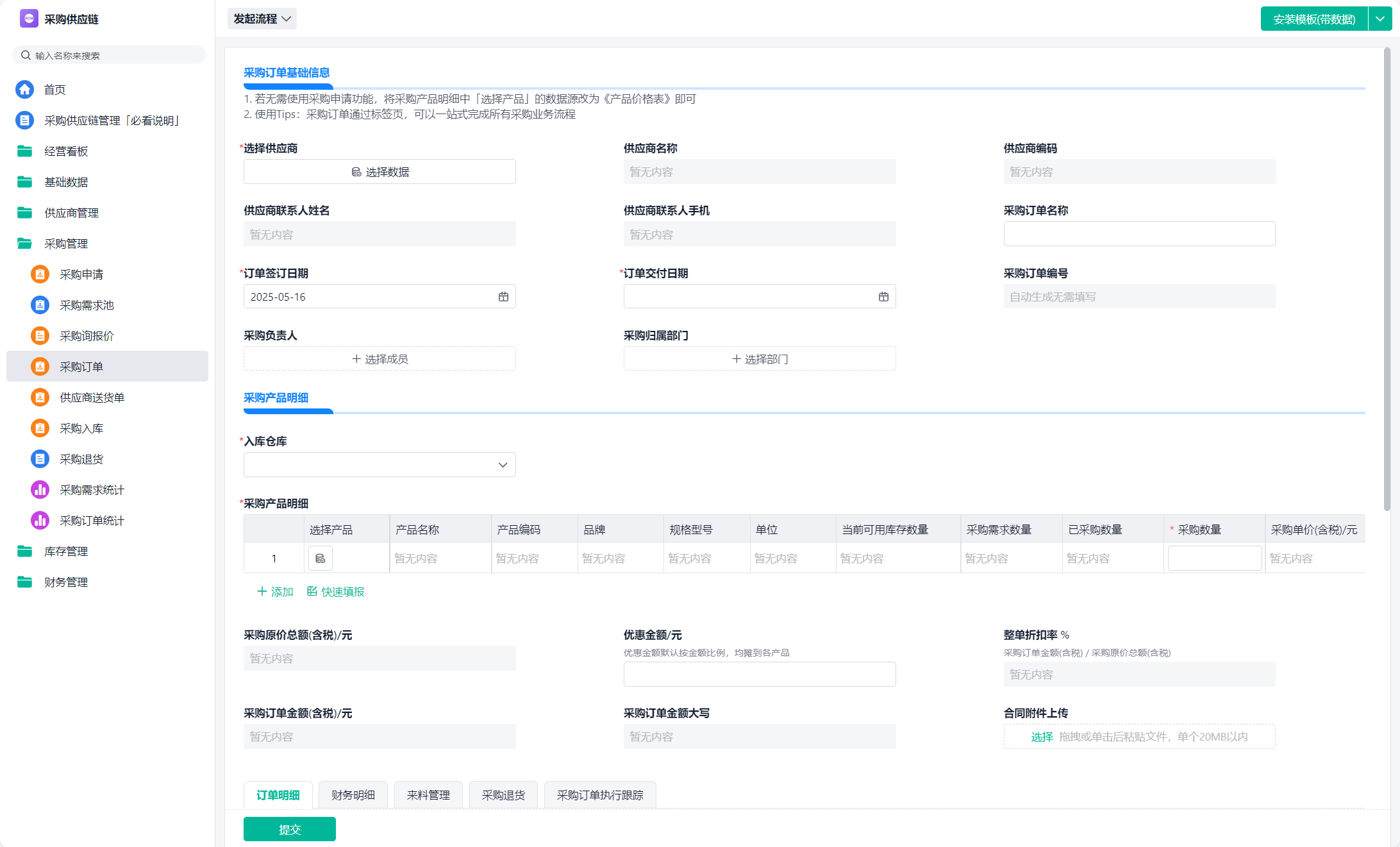Click the 采购供应链 app logo

[x=29, y=19]
